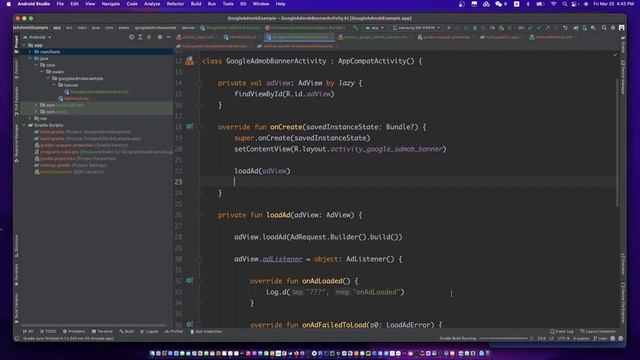640x360 pixels.
Task: Collapse the banner package arrow
Action: point(54,85)
